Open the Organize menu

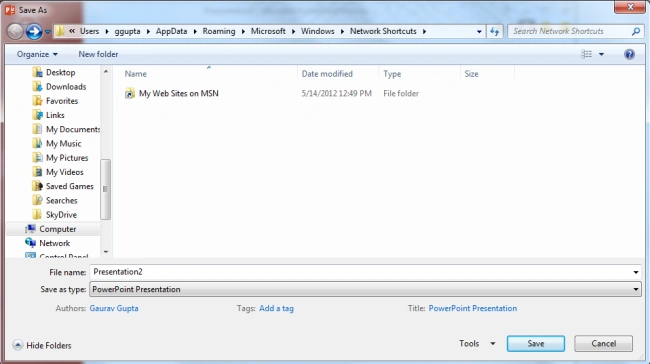point(37,54)
